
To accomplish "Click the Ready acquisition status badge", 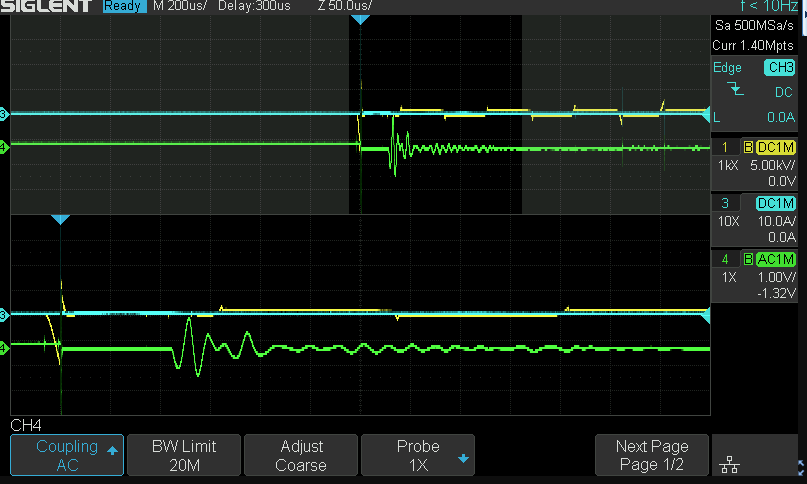I will click(123, 6).
